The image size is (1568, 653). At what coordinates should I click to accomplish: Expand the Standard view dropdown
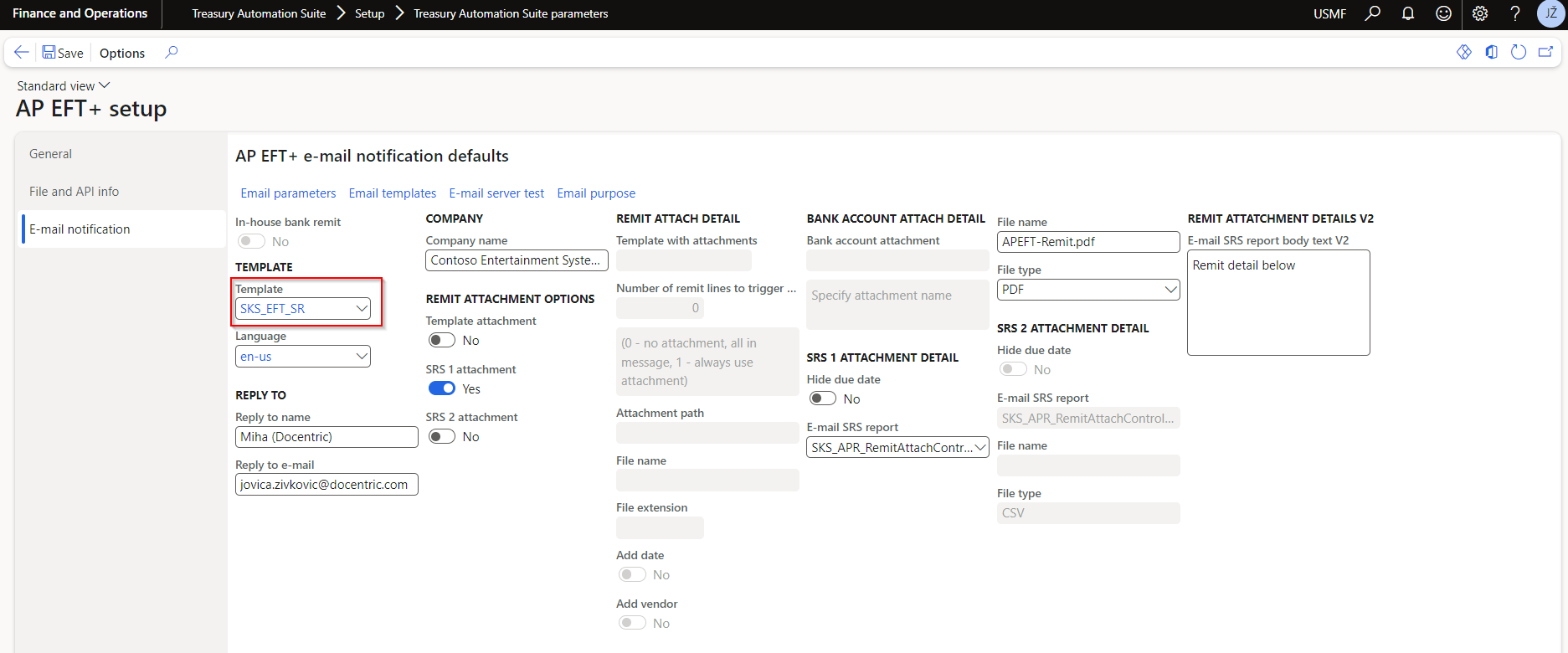64,85
